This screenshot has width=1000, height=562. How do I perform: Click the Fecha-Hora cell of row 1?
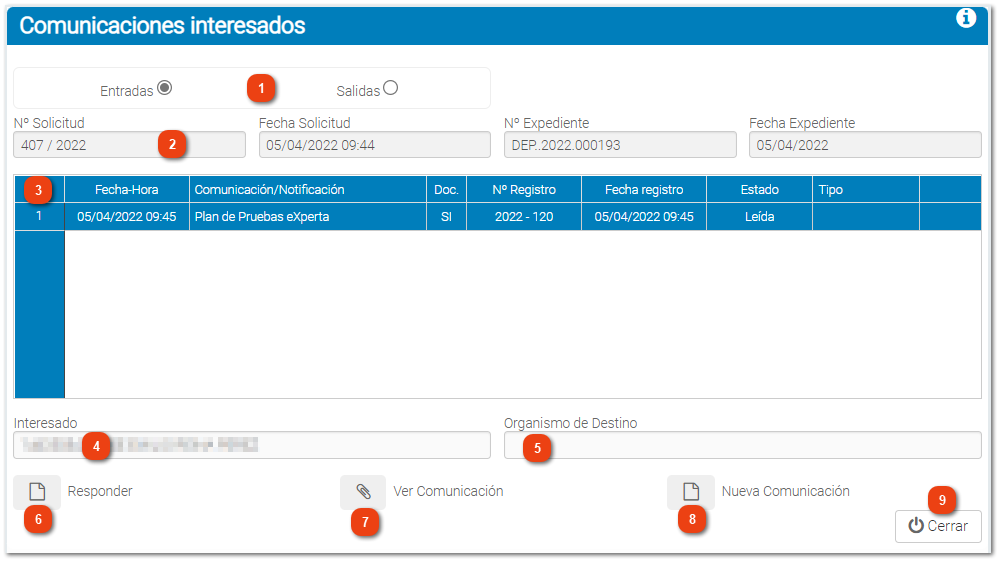coord(127,217)
